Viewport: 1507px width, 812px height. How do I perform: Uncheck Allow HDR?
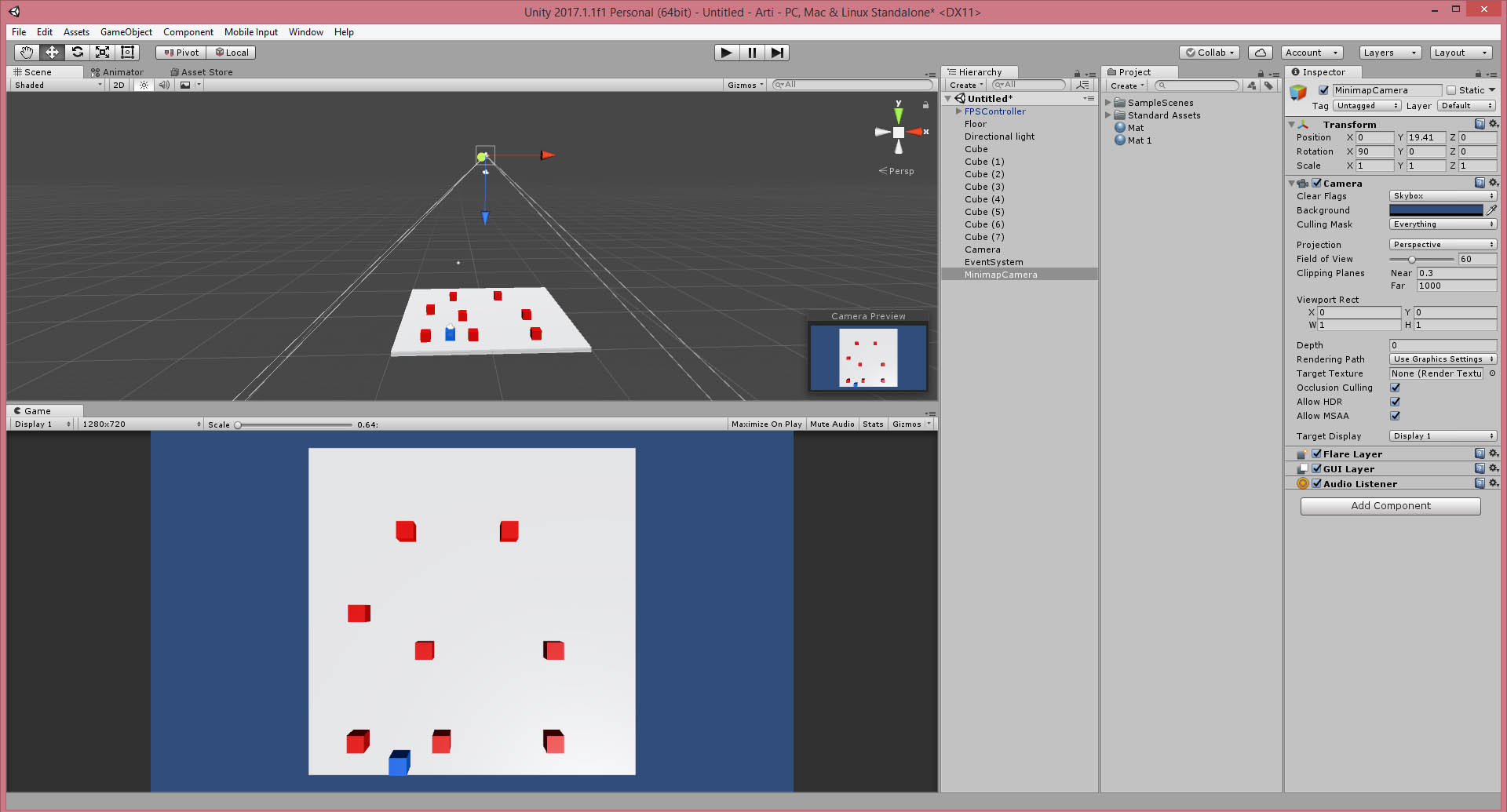coord(1395,402)
